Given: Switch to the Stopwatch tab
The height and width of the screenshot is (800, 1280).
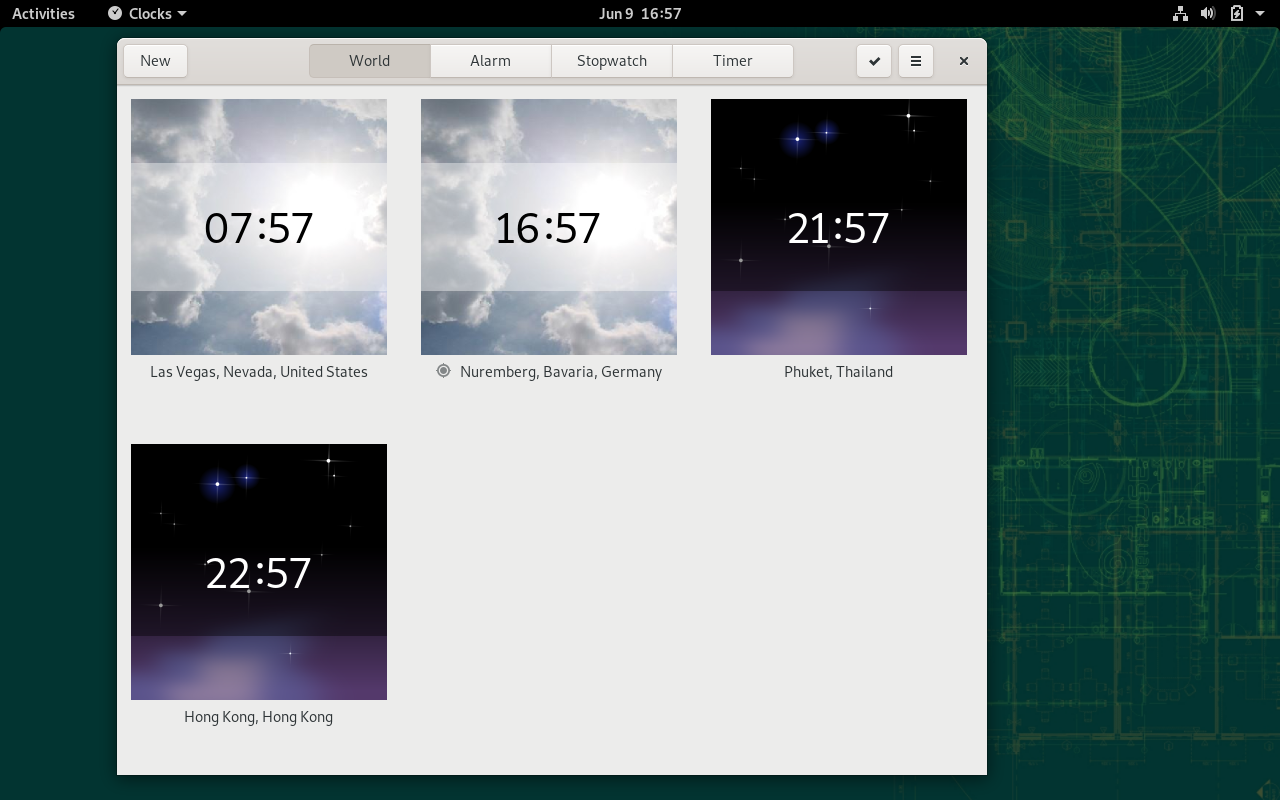Looking at the screenshot, I should click(611, 61).
